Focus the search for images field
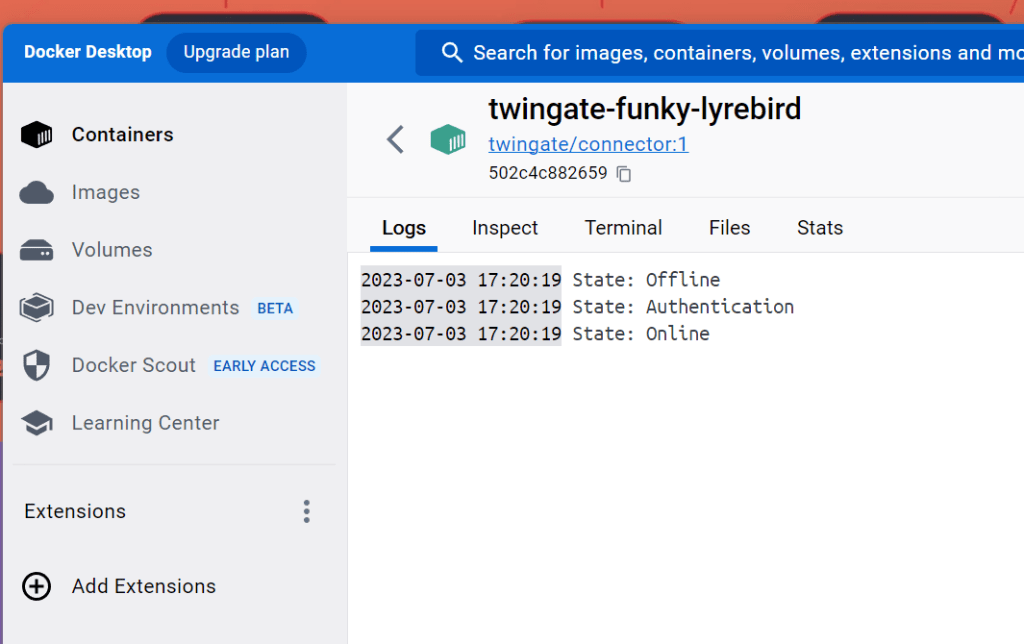 pyautogui.click(x=720, y=52)
